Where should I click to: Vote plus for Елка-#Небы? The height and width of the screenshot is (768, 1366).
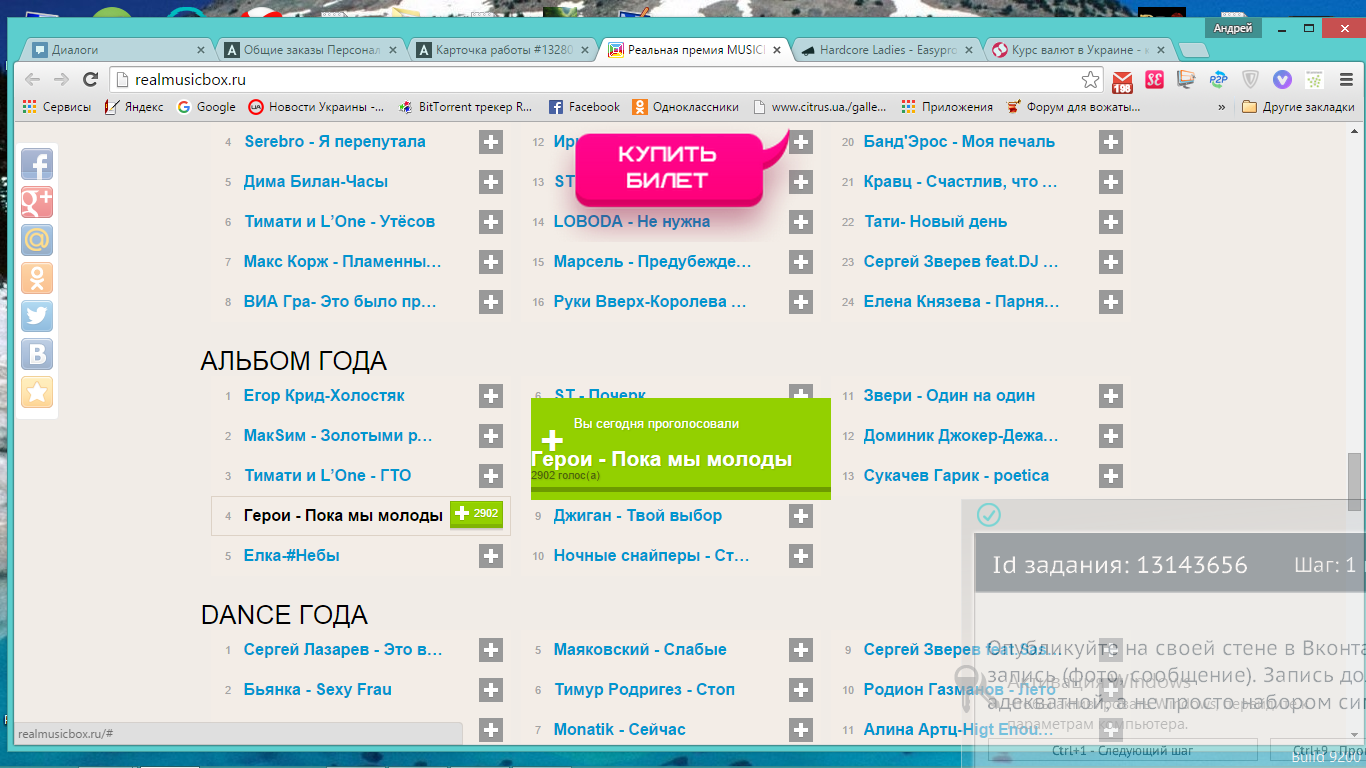(490, 556)
